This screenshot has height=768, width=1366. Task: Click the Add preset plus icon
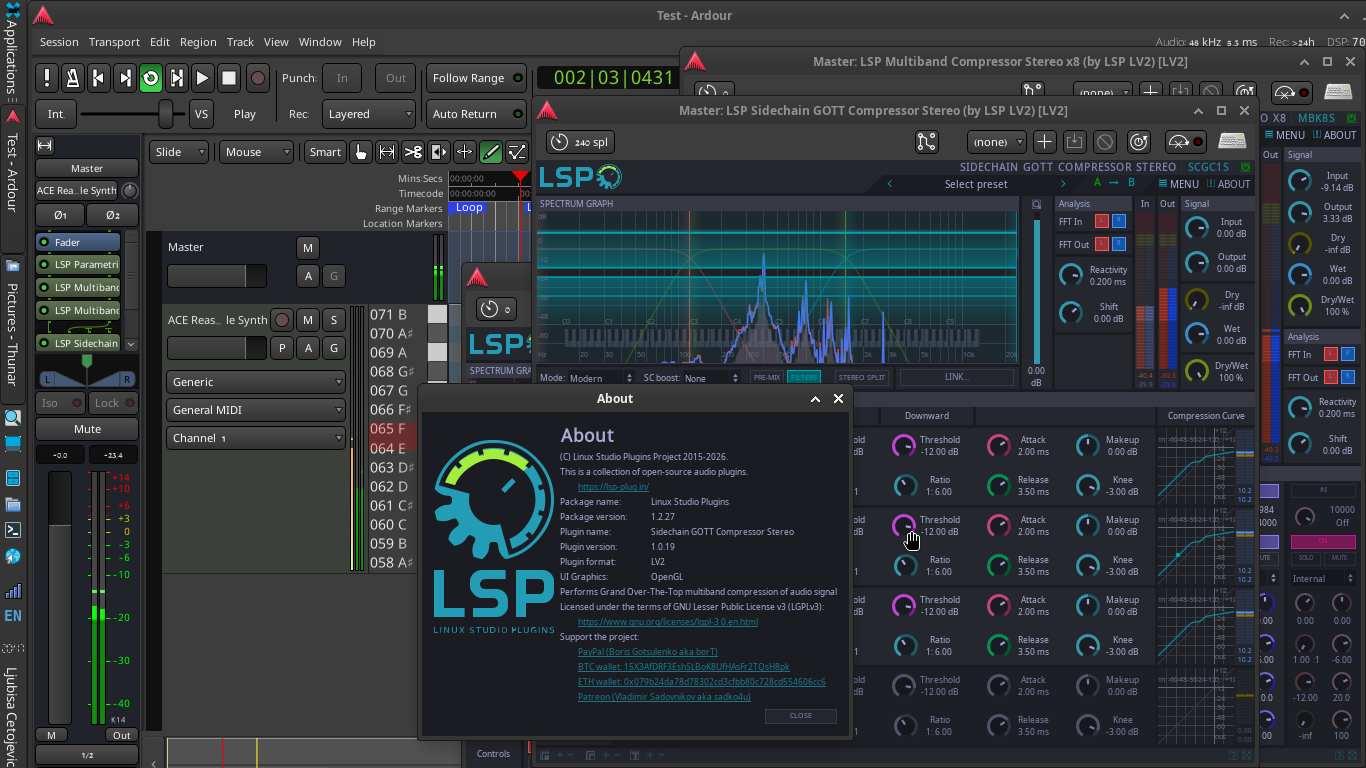[1044, 142]
